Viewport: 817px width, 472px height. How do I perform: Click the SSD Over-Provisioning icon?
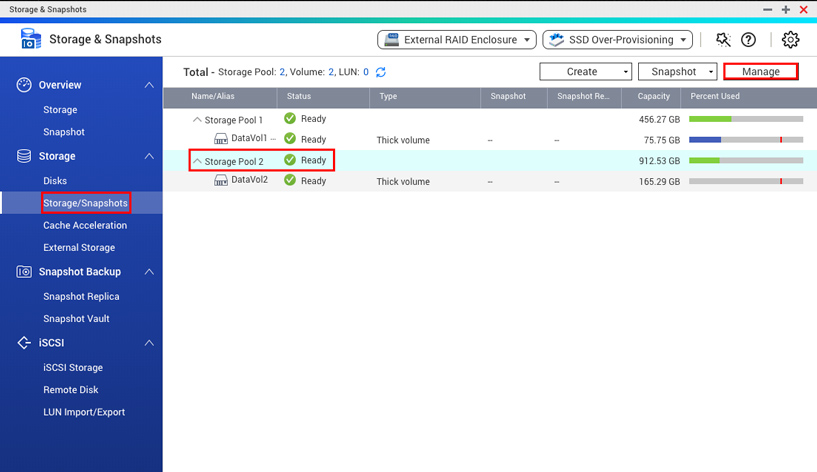click(x=556, y=40)
